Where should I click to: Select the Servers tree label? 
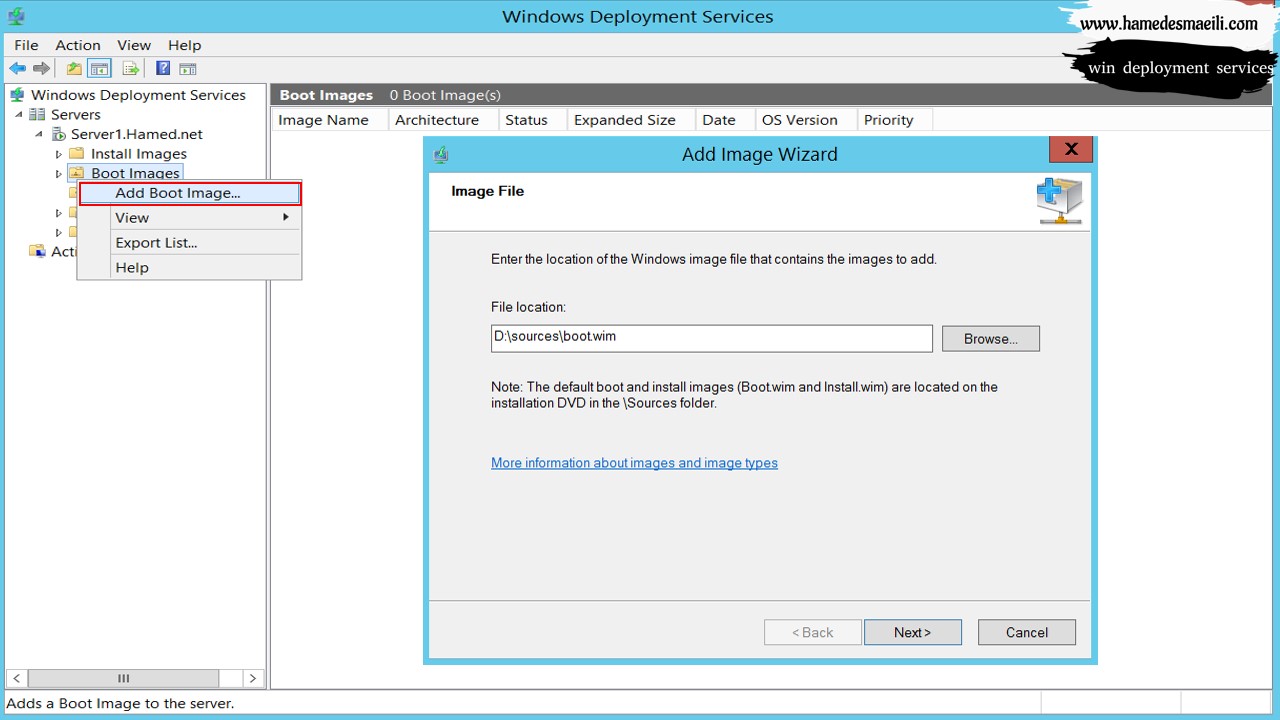pos(76,115)
